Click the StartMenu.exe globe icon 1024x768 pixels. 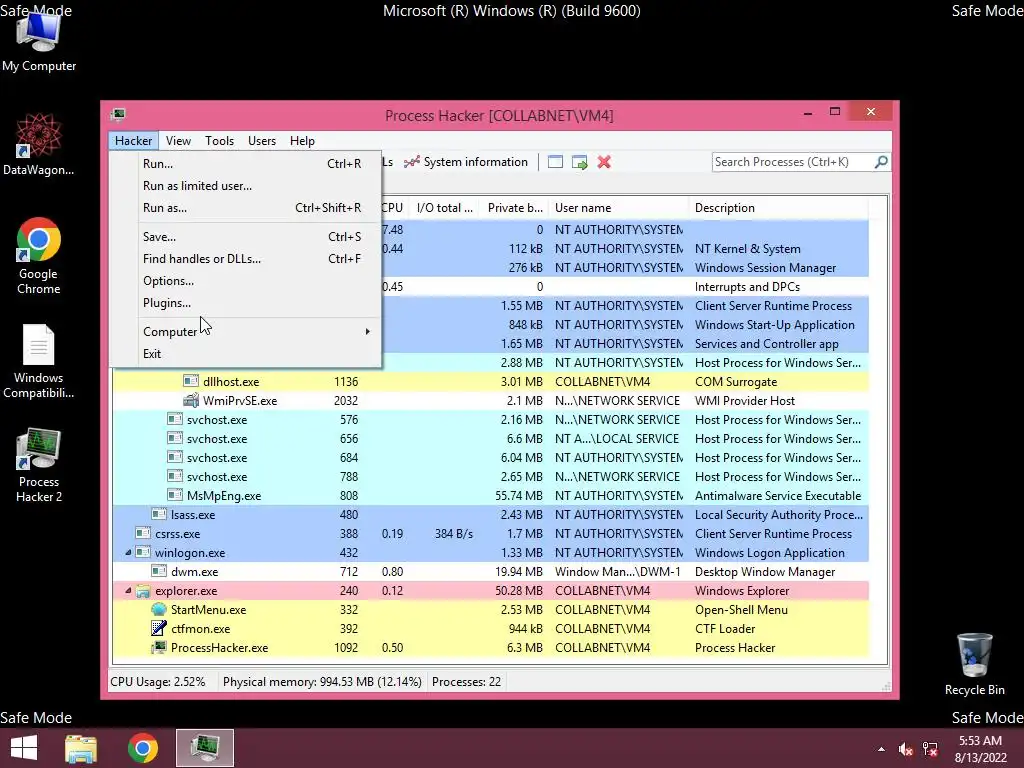click(159, 609)
